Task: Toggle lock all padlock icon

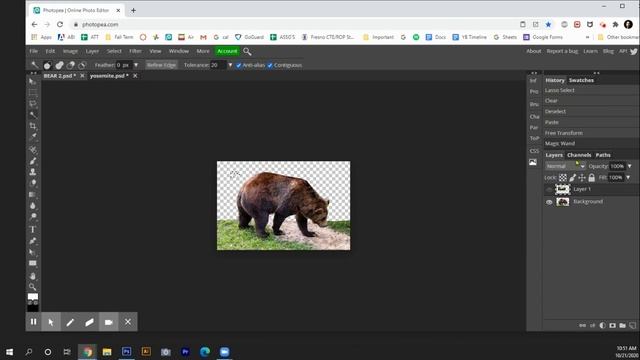Action: click(591, 178)
